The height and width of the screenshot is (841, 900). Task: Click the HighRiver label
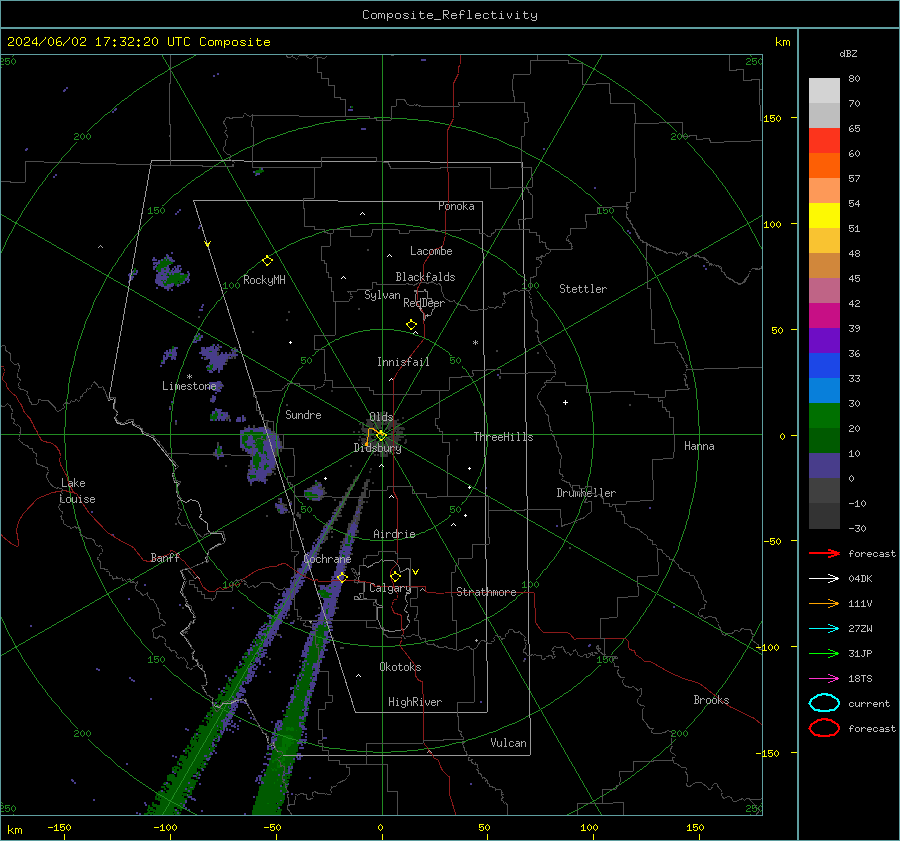415,702
